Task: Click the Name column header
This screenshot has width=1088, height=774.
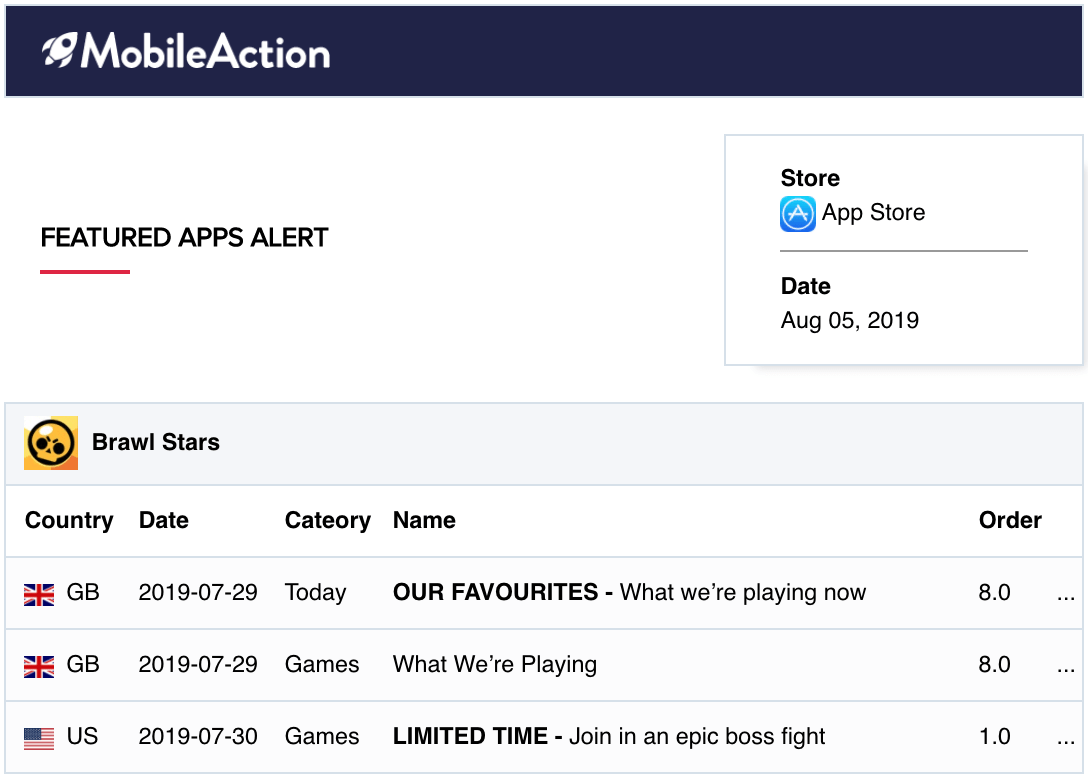Action: [424, 520]
